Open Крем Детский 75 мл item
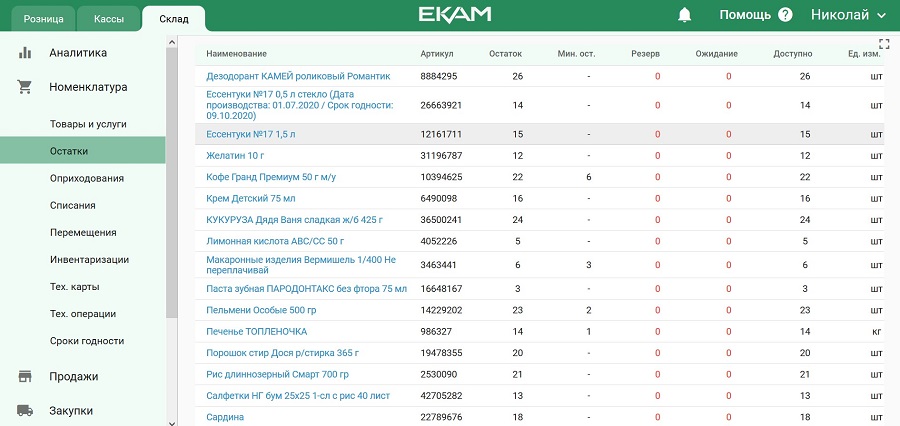The image size is (900, 426). coord(251,198)
